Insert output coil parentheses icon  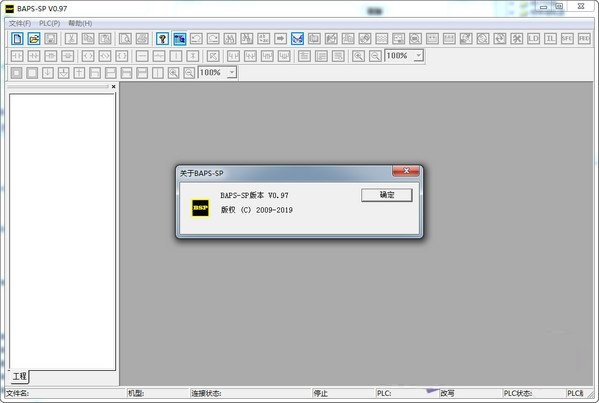coord(88,56)
